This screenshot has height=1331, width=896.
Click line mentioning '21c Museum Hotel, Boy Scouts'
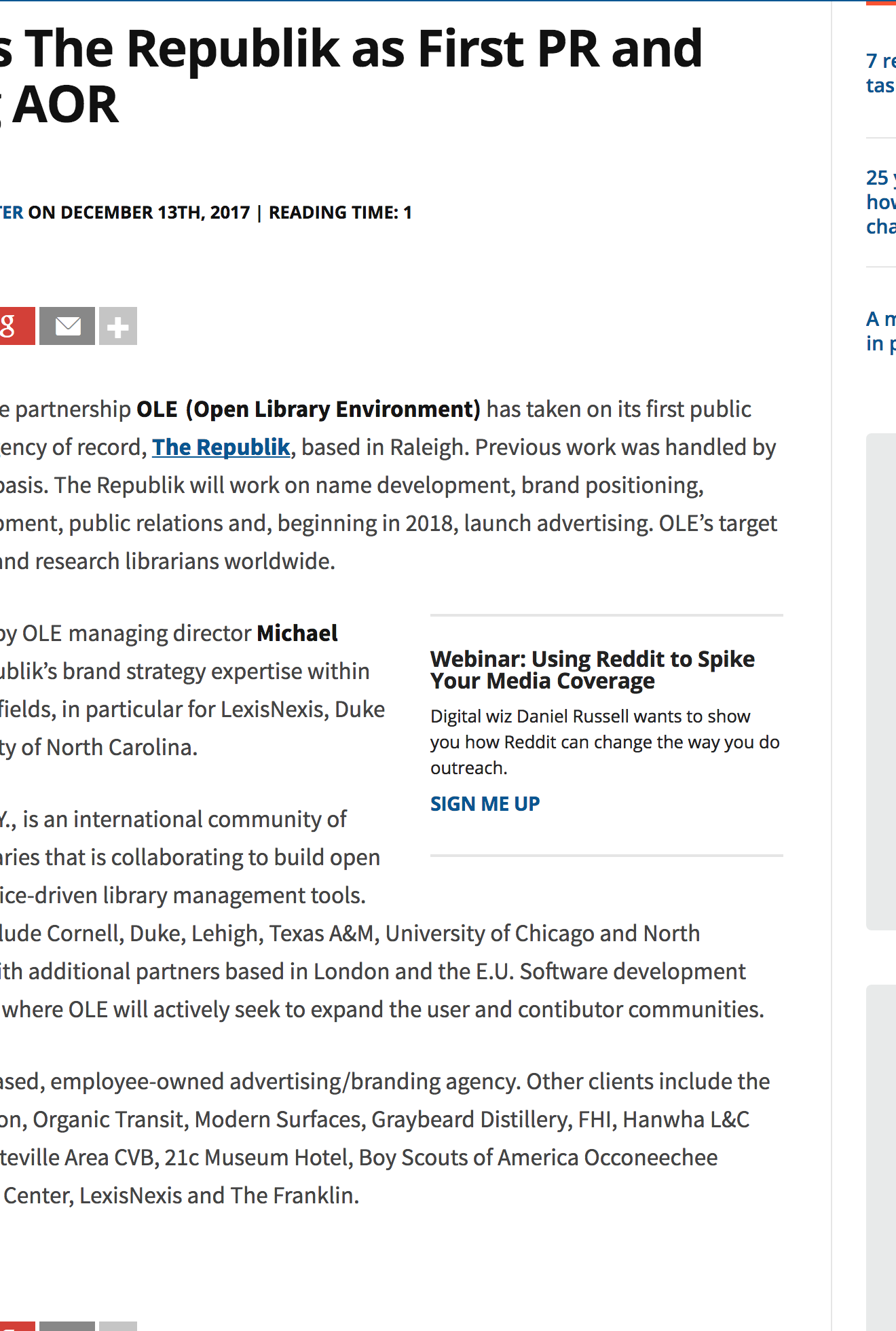pyautogui.click(x=359, y=1158)
